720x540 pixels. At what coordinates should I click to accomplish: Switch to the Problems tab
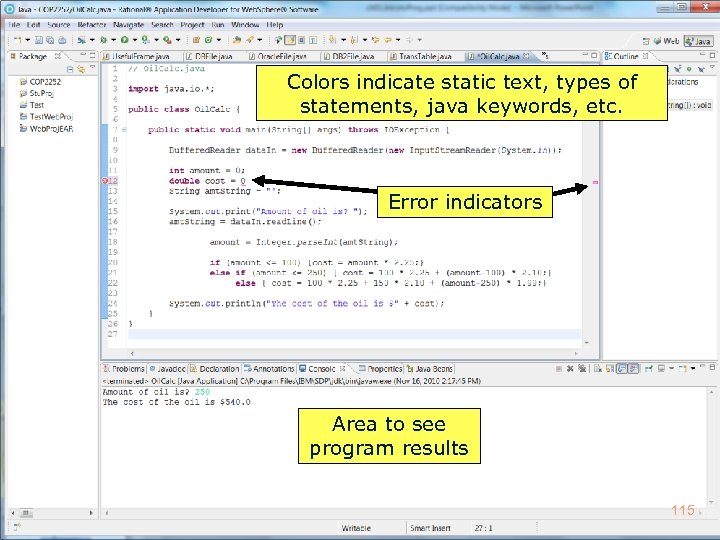(x=124, y=369)
